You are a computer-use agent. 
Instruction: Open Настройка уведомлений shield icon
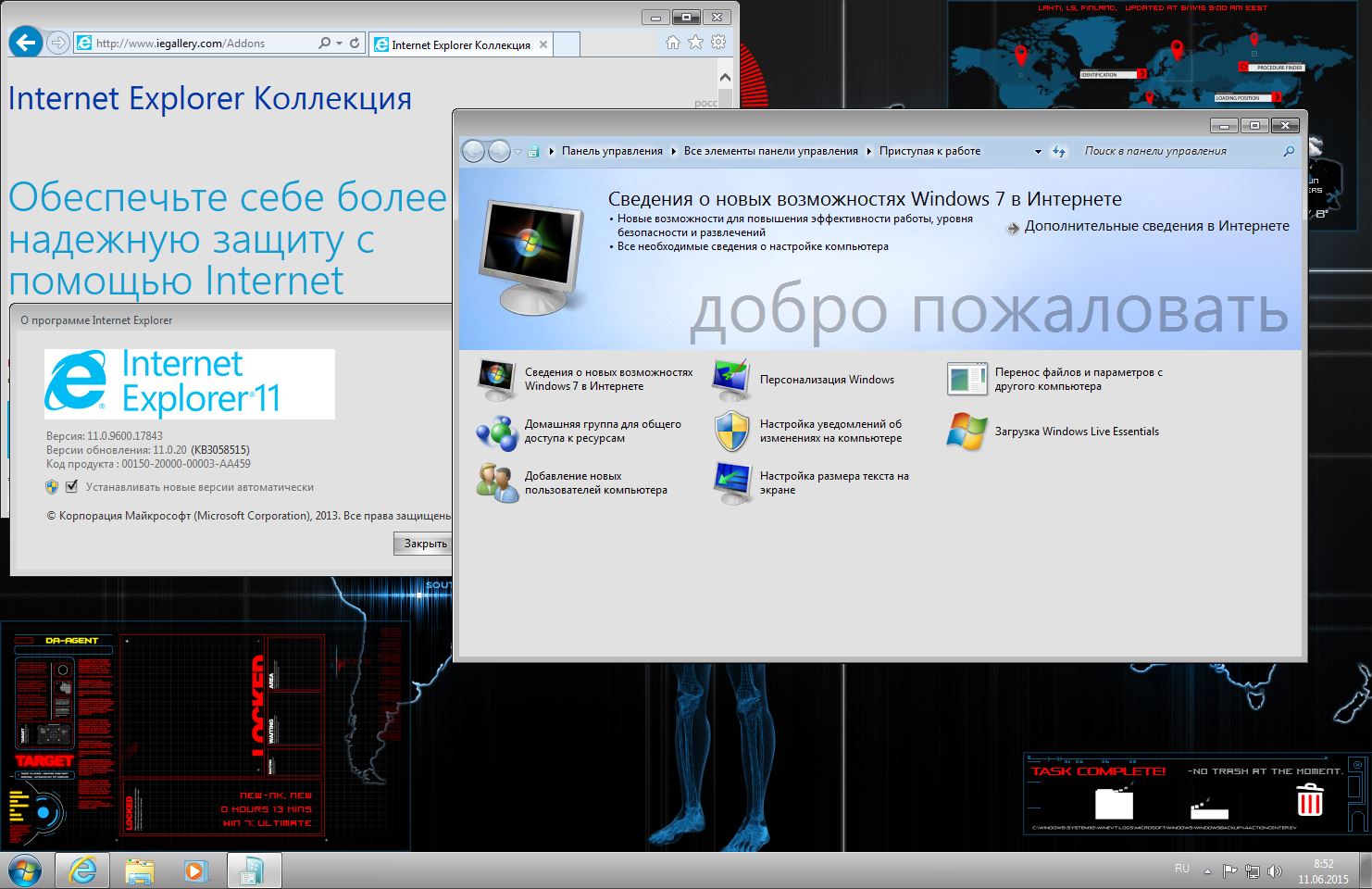(731, 432)
